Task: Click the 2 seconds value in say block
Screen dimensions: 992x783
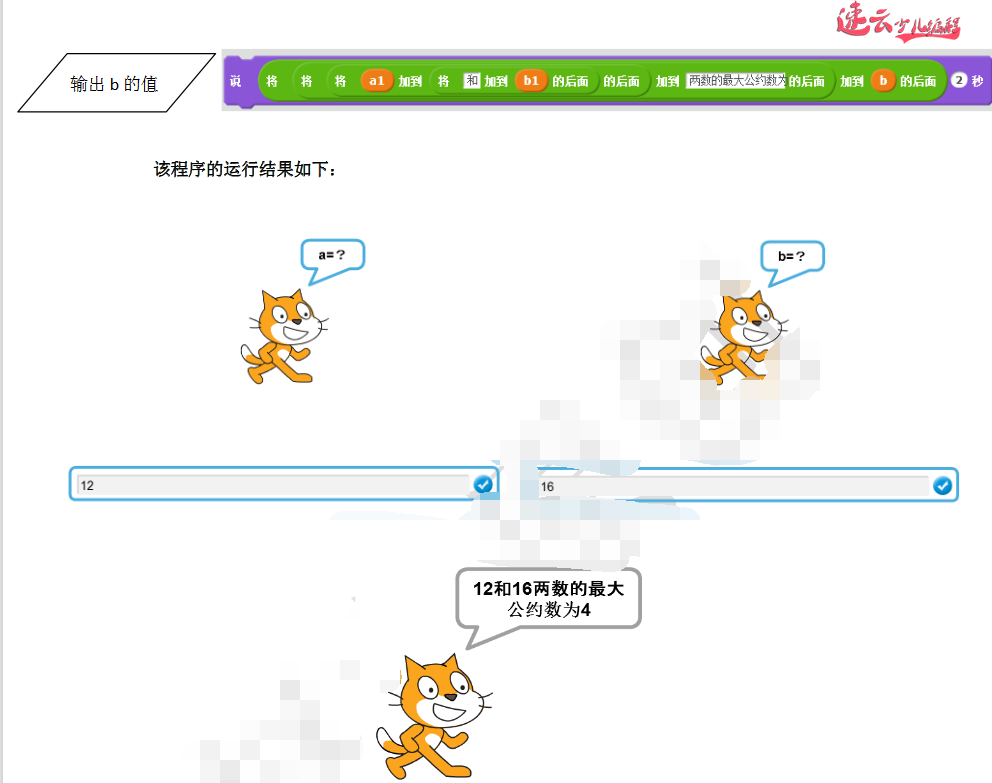Action: click(958, 81)
